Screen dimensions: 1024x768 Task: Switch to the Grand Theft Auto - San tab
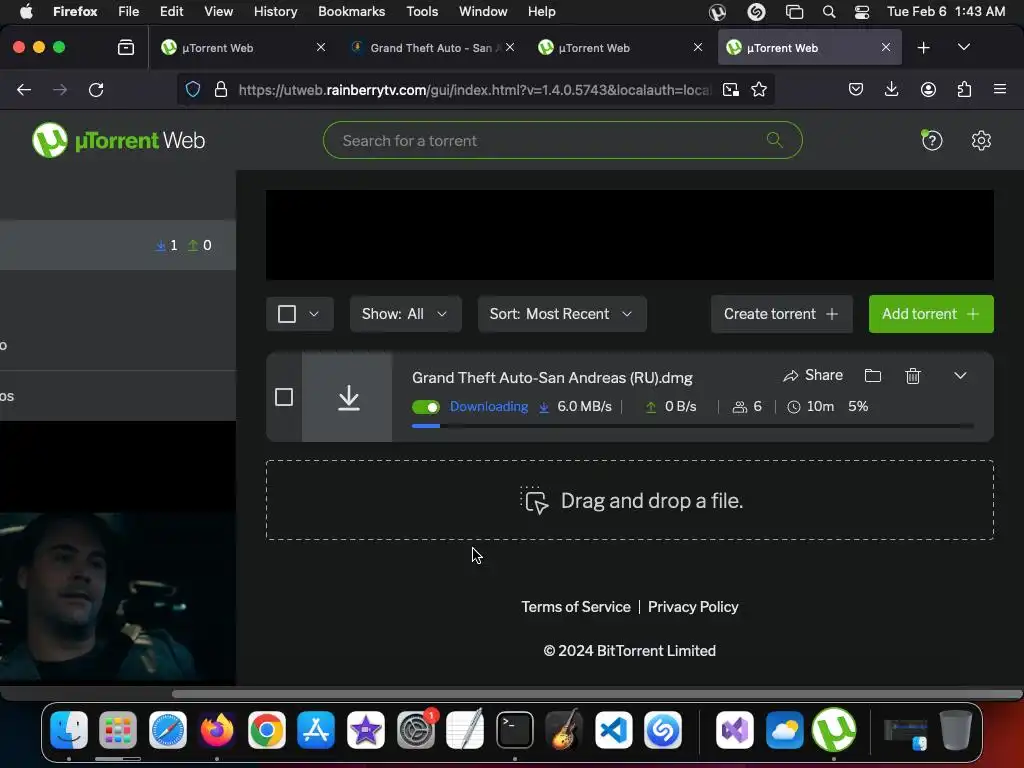click(x=432, y=48)
